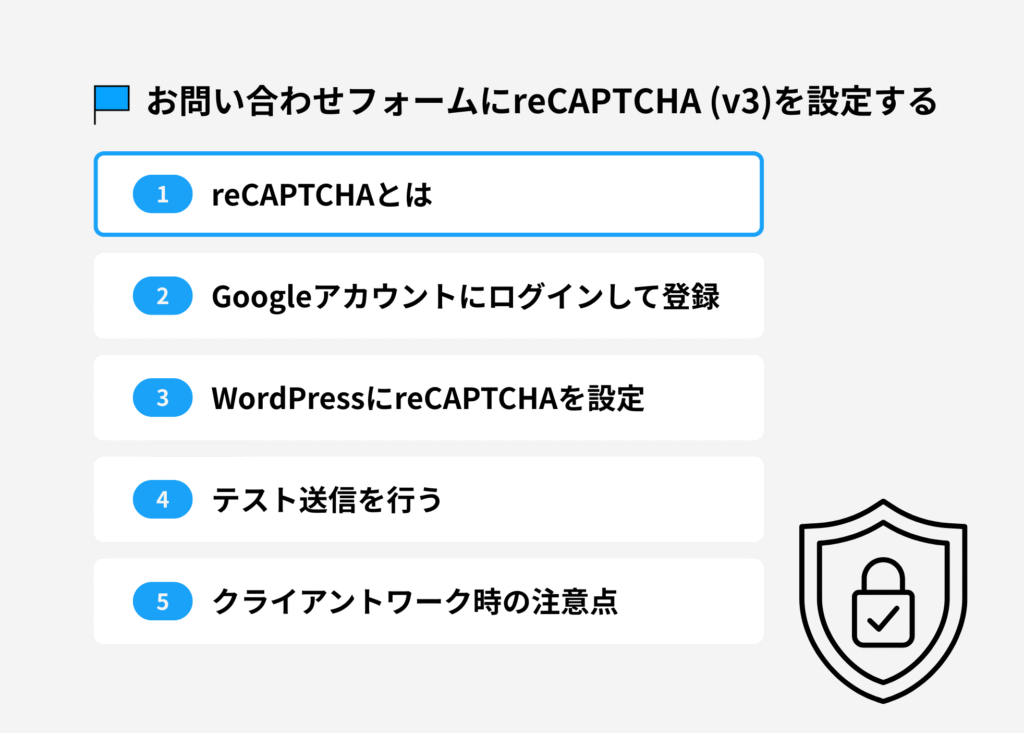Select the blue number 5 badge
Screen dimensions: 1024x733
pos(162,602)
